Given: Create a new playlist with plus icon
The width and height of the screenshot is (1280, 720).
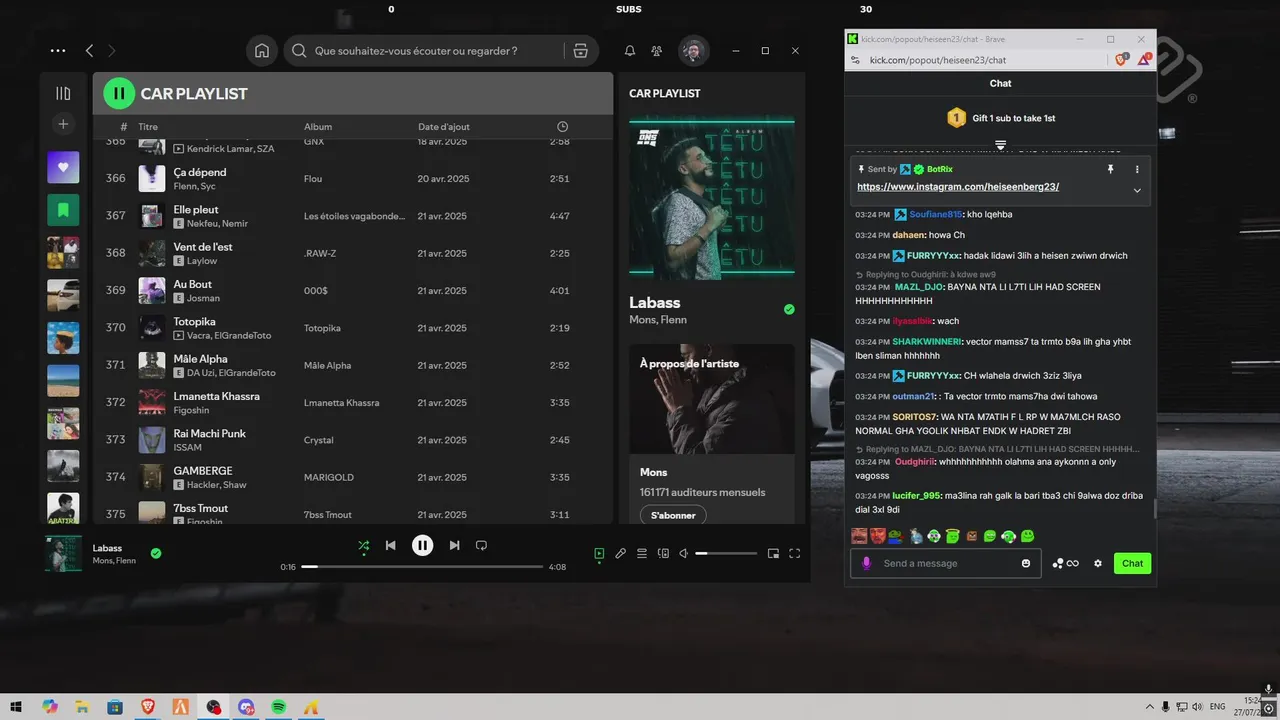Looking at the screenshot, I should coord(63,124).
